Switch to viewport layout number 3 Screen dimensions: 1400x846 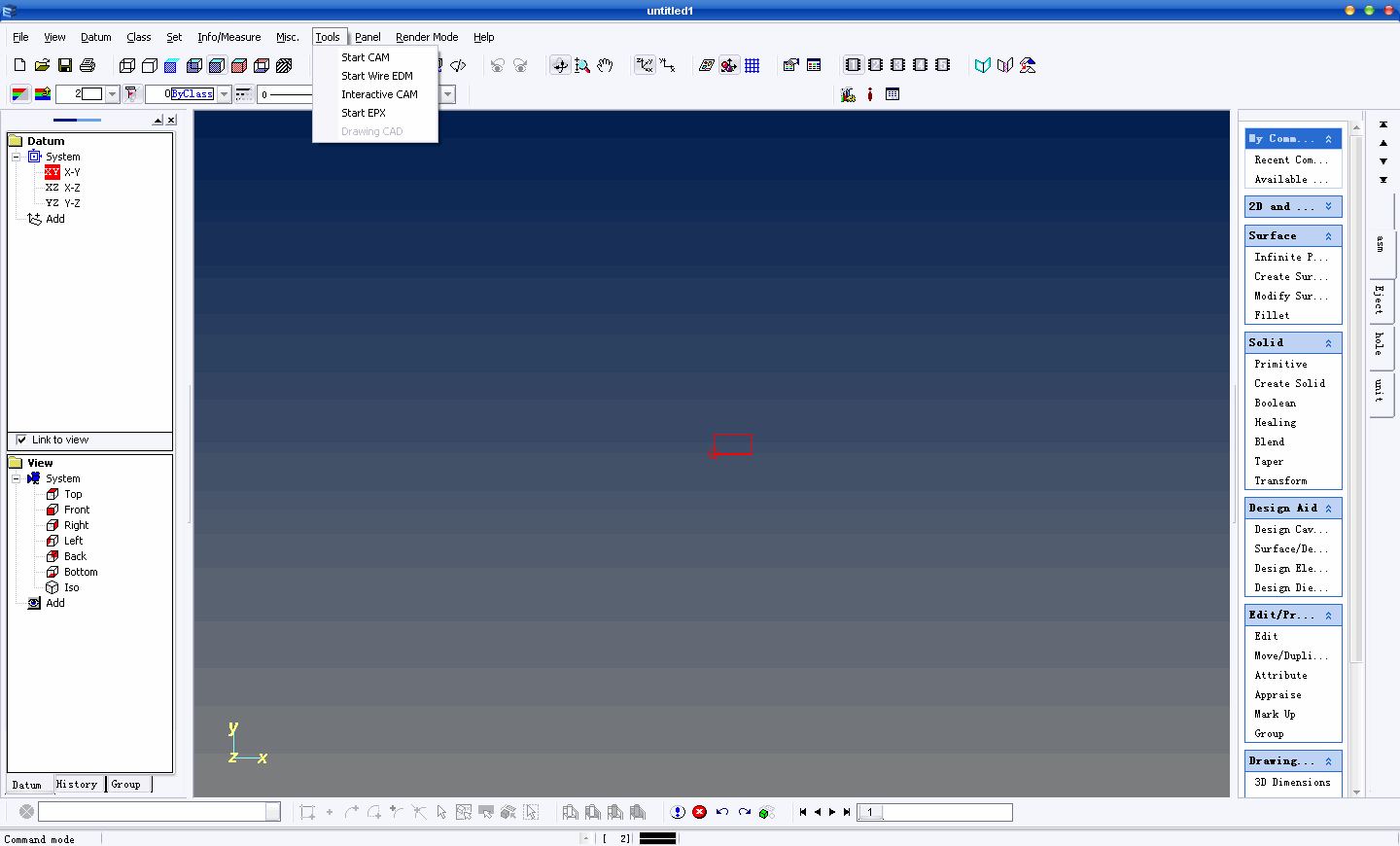[897, 65]
